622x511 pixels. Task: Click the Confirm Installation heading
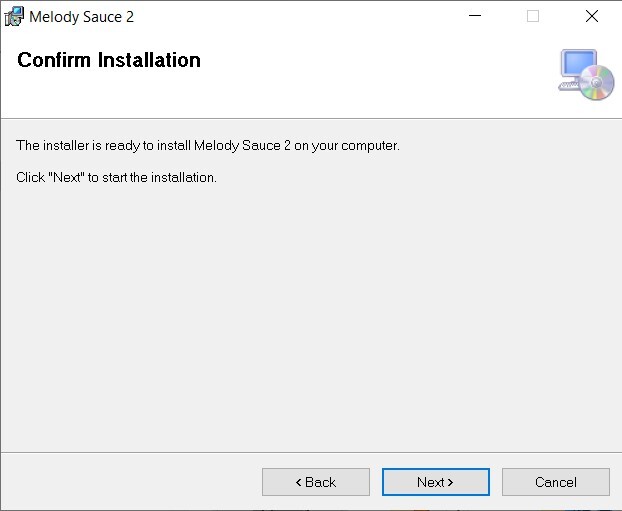point(109,60)
